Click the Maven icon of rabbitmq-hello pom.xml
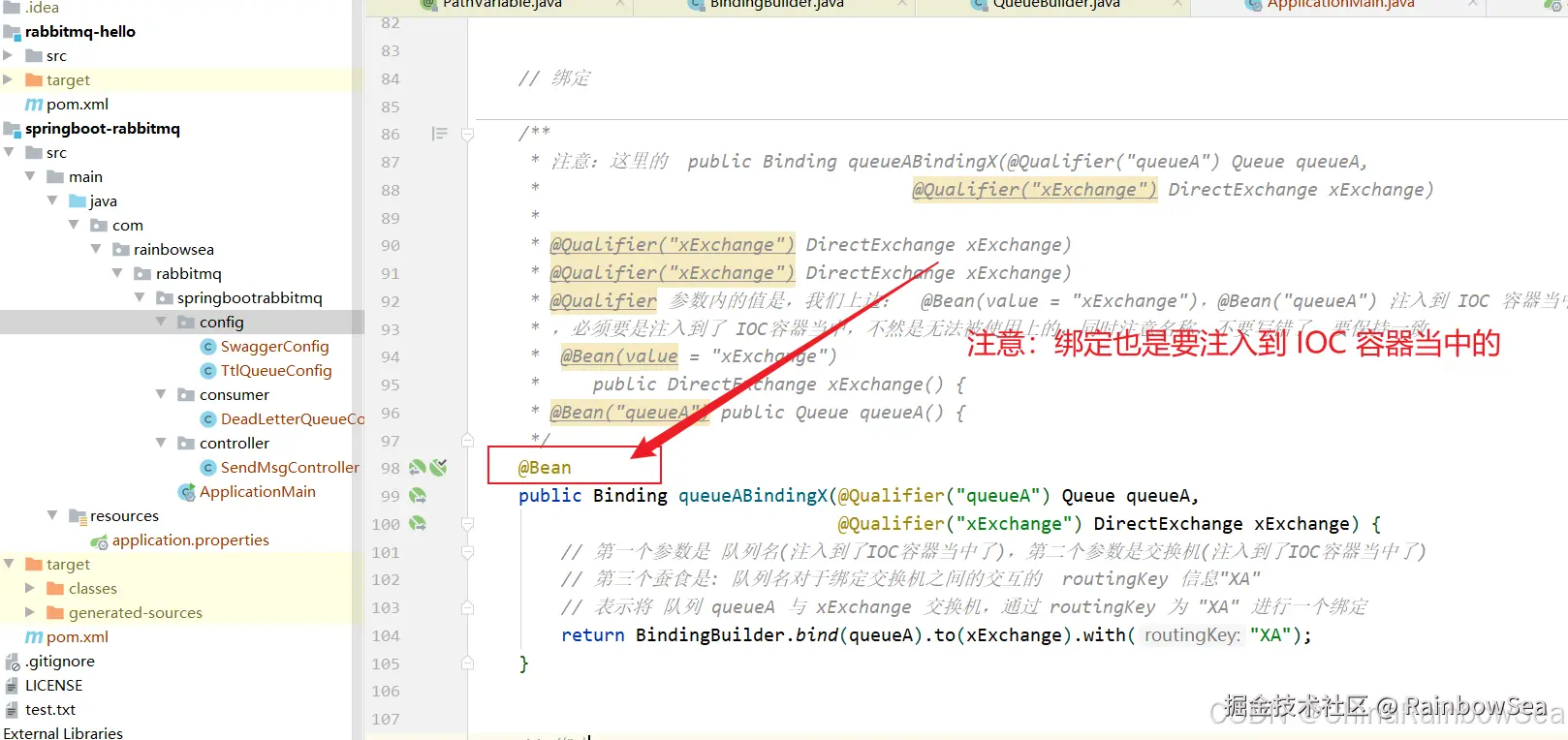 [x=34, y=105]
